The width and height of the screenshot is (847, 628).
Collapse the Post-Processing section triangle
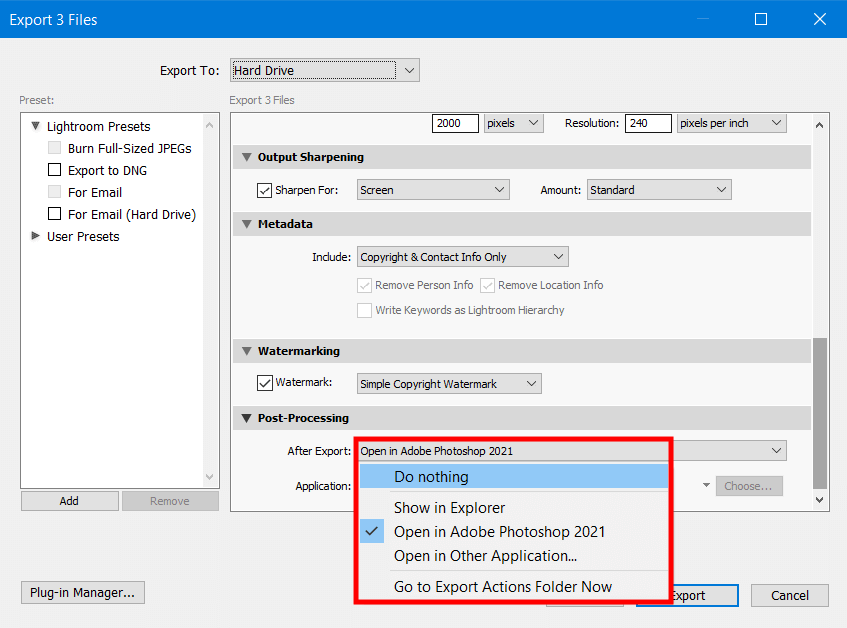coord(246,418)
